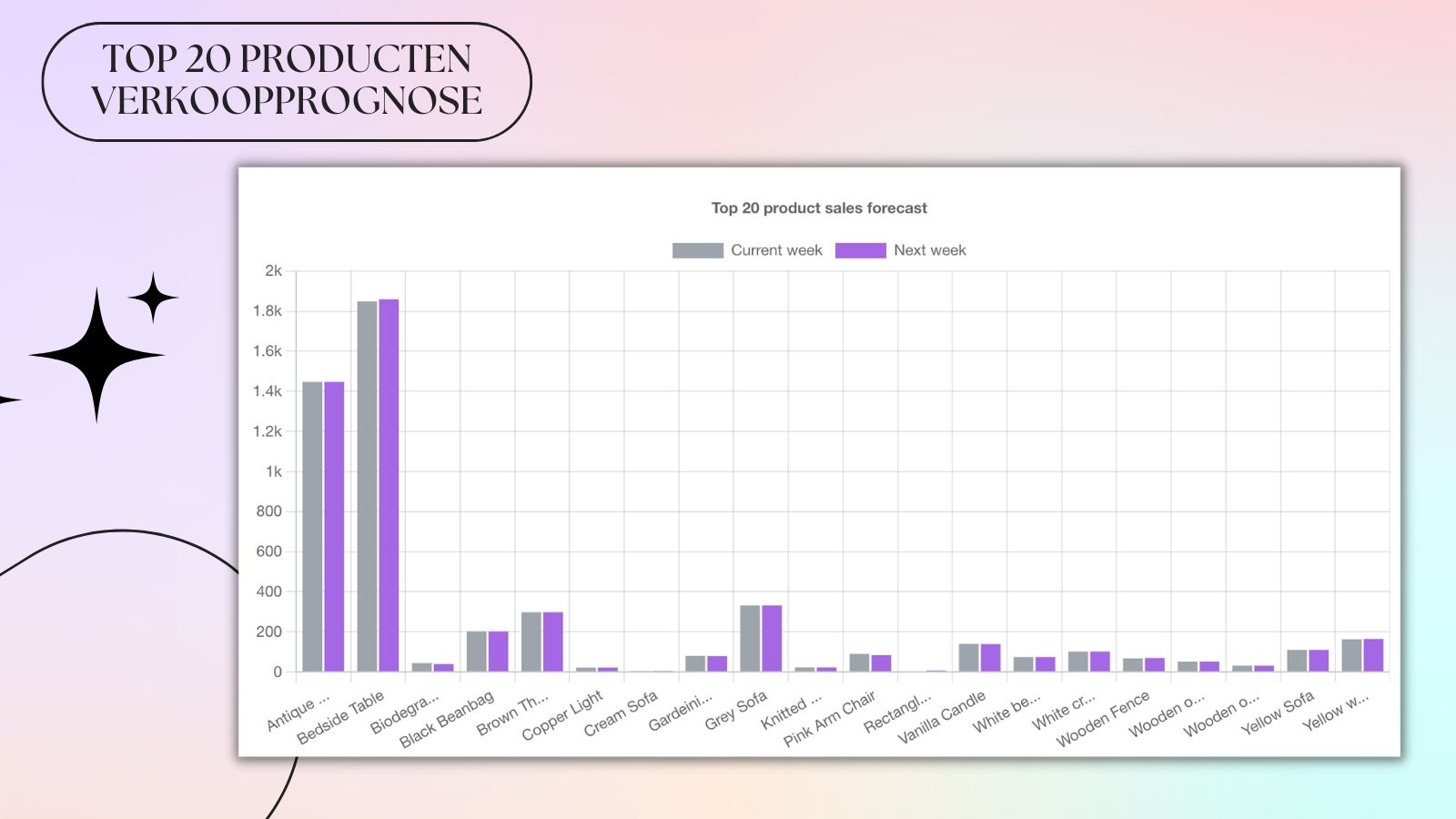Image resolution: width=1456 pixels, height=819 pixels.
Task: Click the 2k y-axis value
Action: coord(274,270)
